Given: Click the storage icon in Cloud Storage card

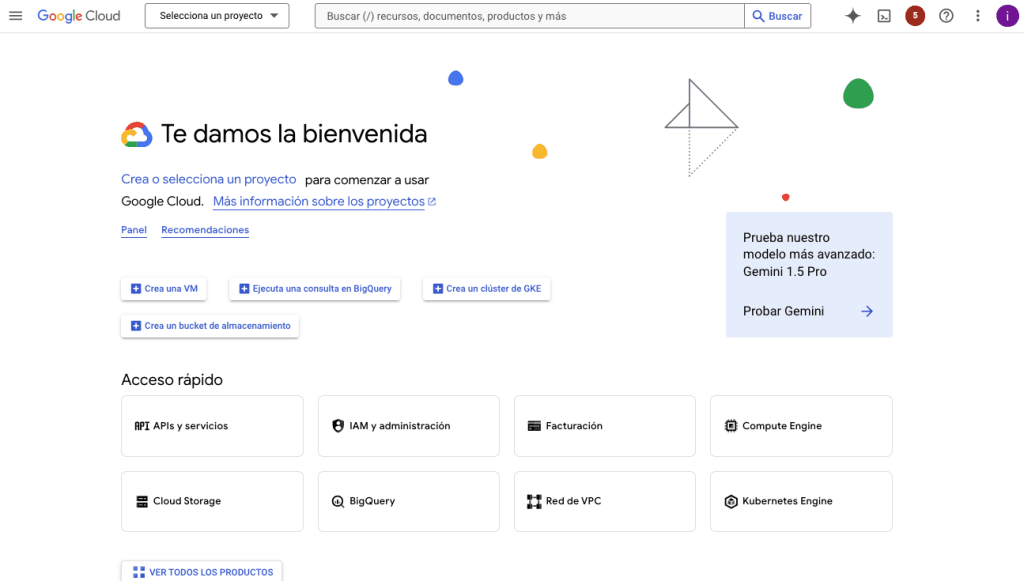Looking at the screenshot, I should click(142, 501).
